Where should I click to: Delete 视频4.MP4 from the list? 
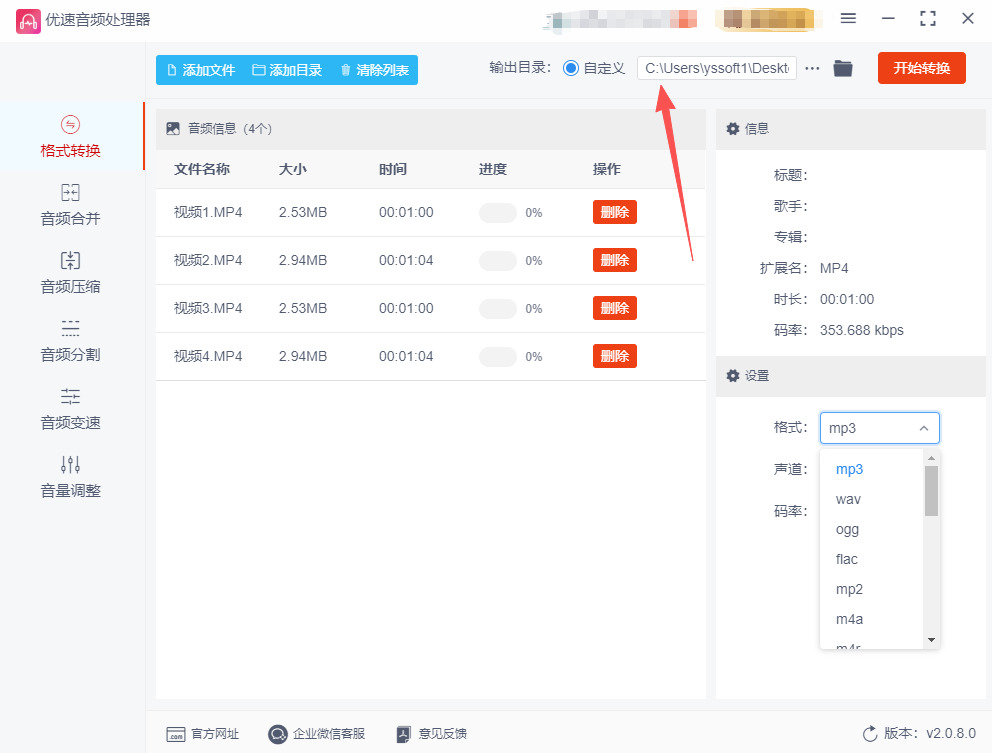pyautogui.click(x=614, y=356)
